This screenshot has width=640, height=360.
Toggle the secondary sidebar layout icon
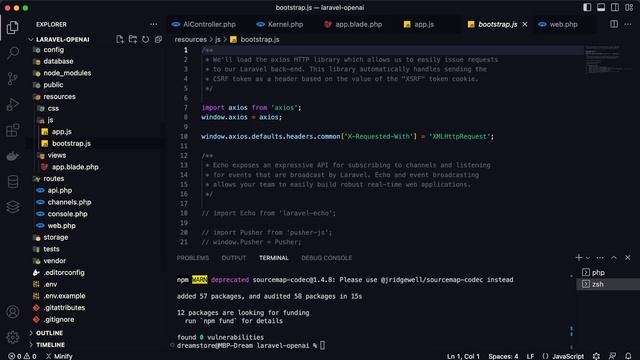615,7
